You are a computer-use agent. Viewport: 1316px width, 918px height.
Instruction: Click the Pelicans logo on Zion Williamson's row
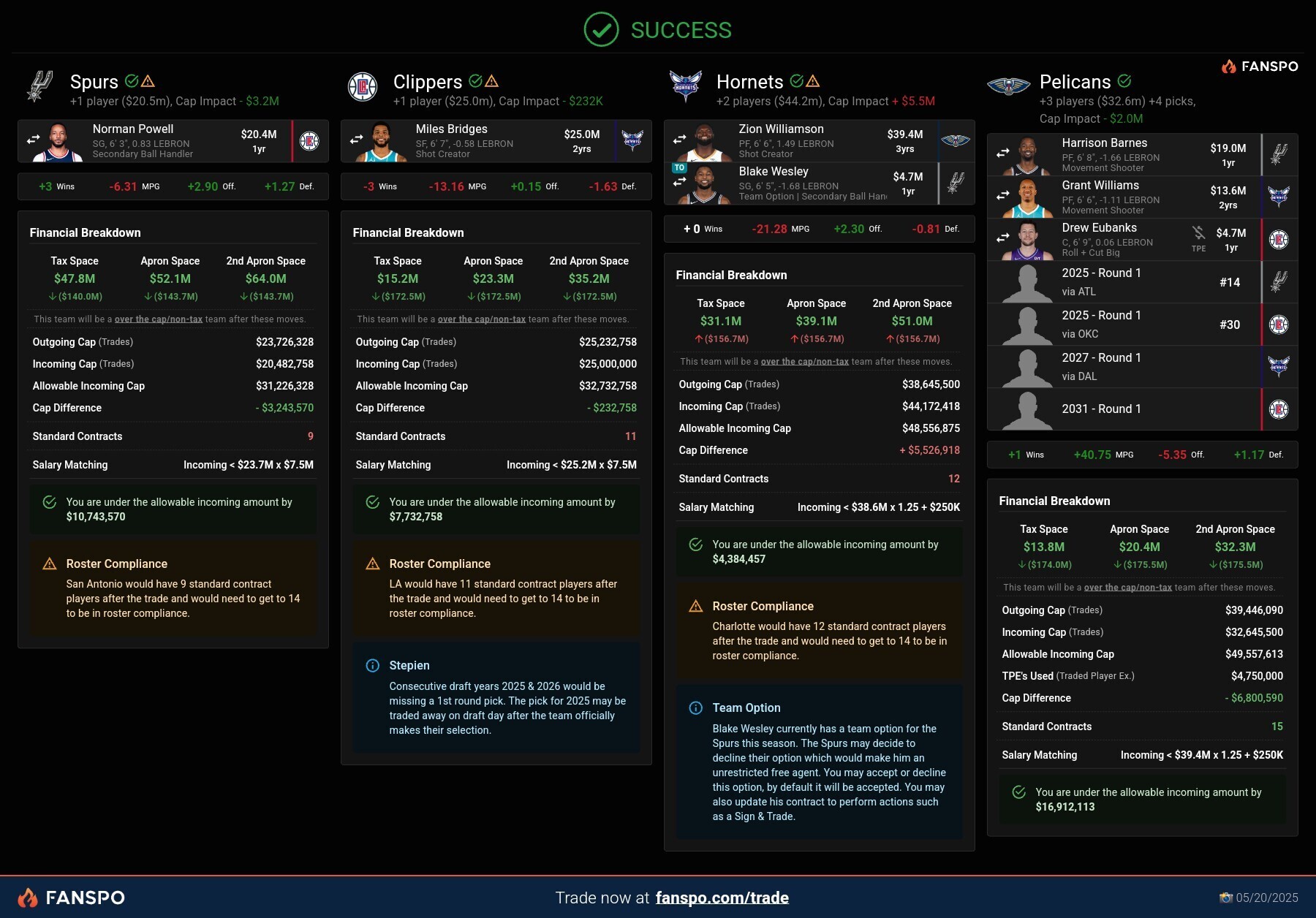coord(956,141)
